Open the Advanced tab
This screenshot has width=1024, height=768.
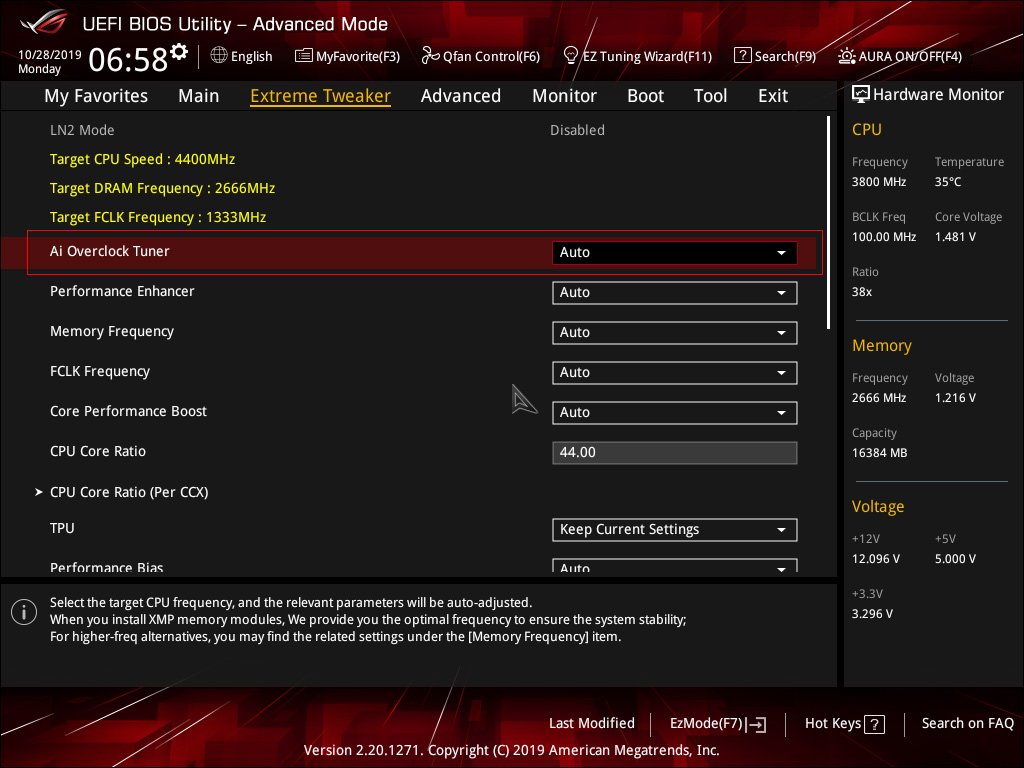pyautogui.click(x=460, y=95)
